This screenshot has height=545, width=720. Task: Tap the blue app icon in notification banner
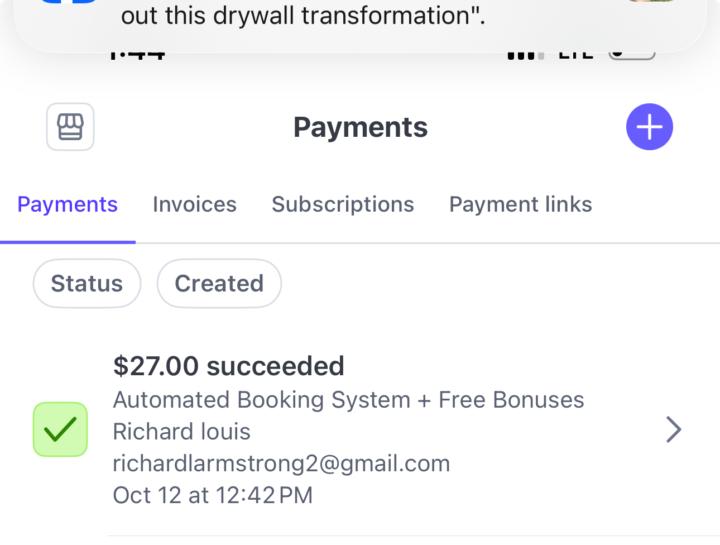click(70, 3)
